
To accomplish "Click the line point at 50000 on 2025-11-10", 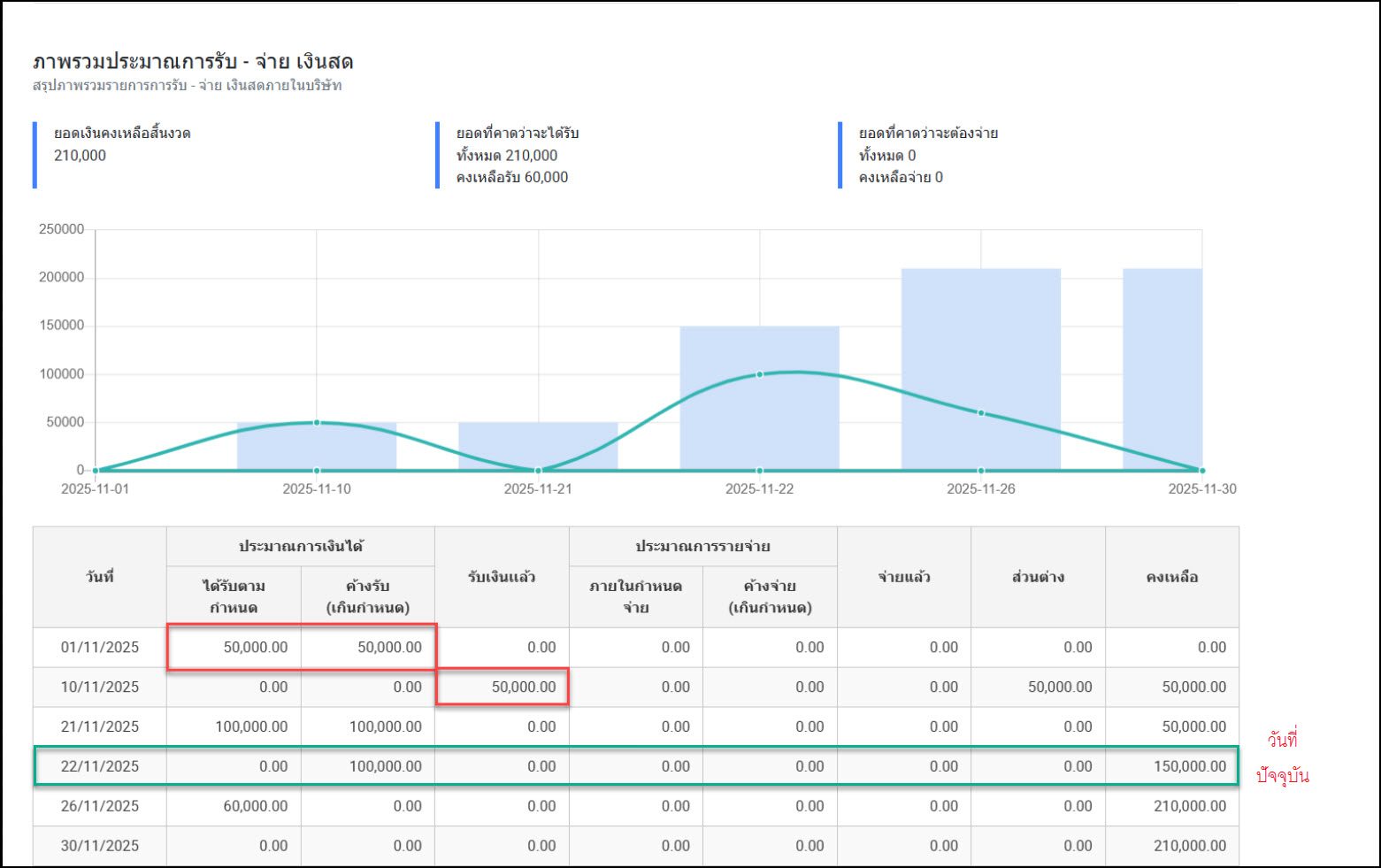I will pos(317,423).
